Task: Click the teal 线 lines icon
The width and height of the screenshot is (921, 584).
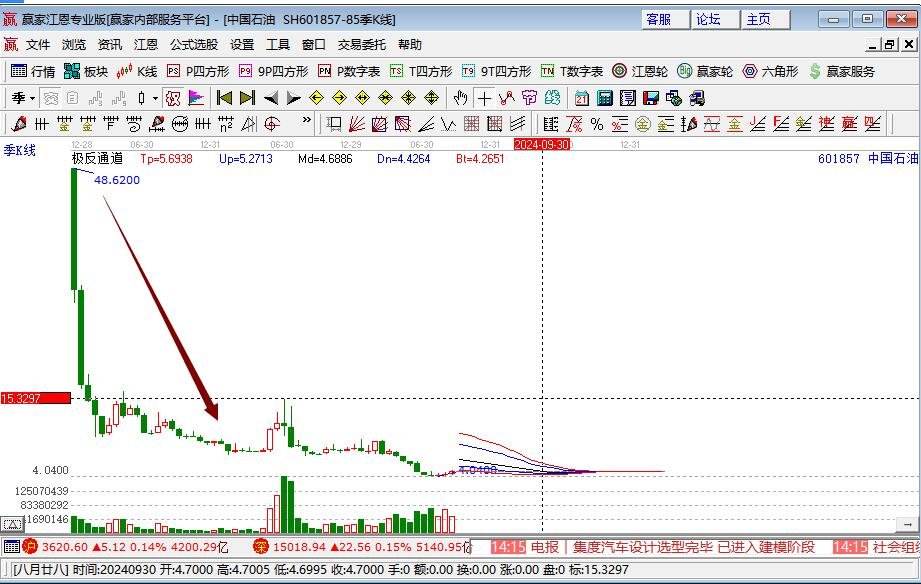Action: 552,98
